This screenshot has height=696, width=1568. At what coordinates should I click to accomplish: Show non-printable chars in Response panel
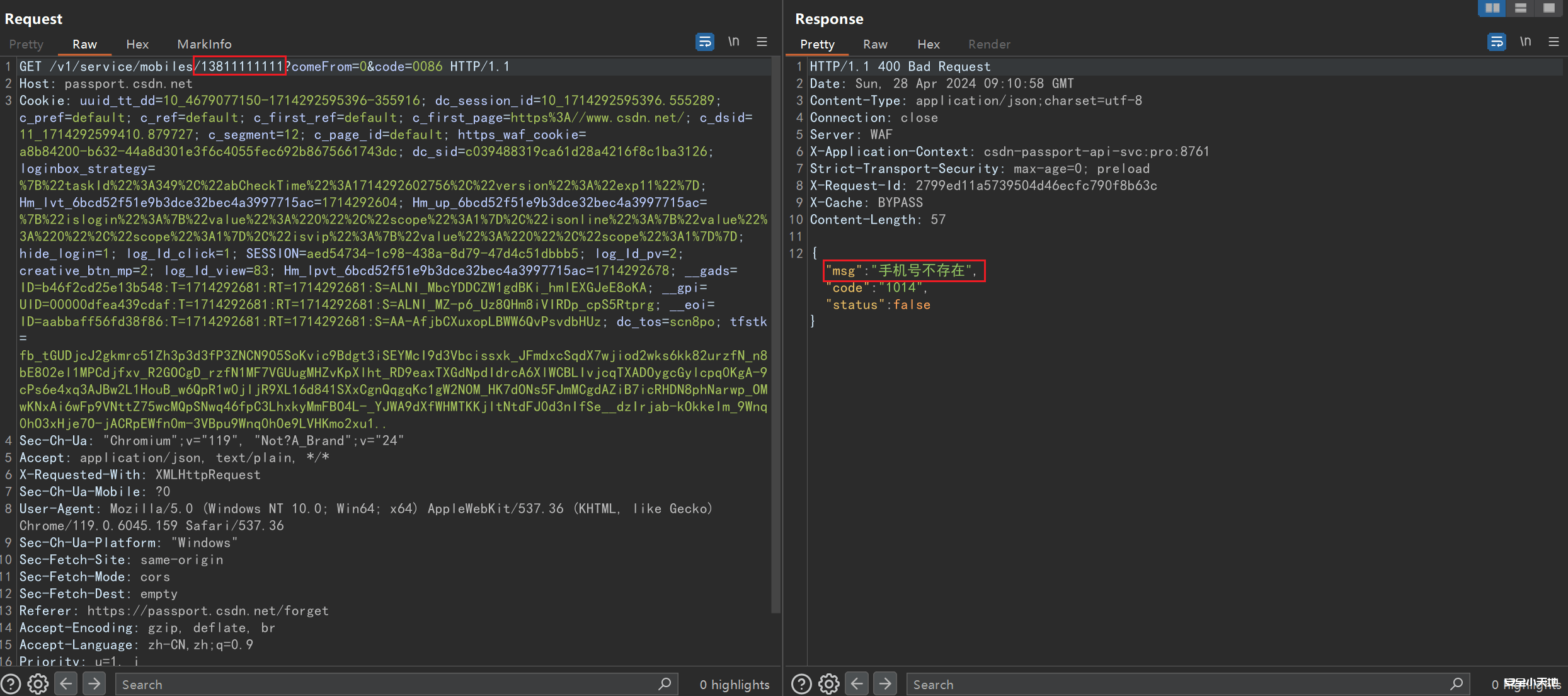(1525, 42)
